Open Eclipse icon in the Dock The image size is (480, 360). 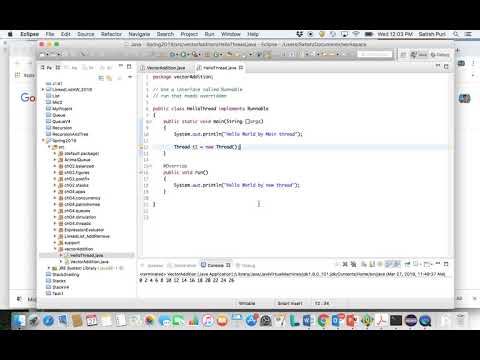411,321
